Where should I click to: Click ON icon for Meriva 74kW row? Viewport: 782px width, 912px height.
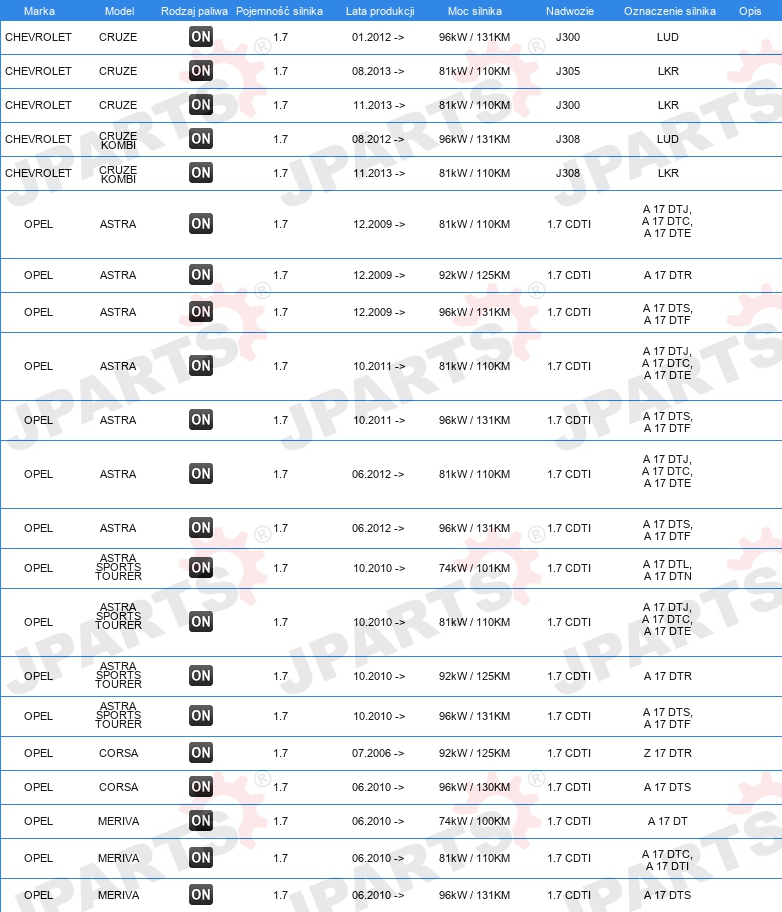click(x=201, y=821)
